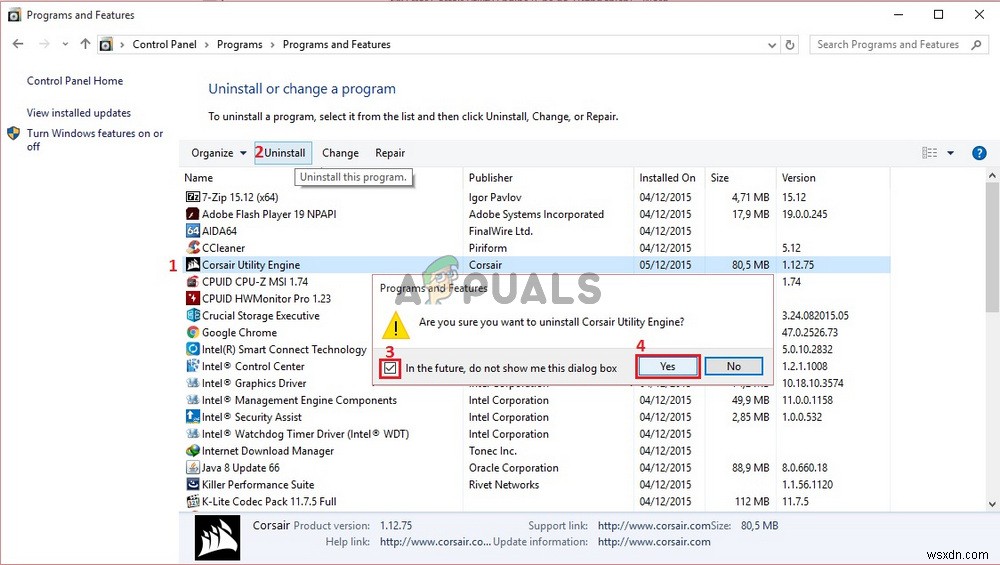Open the recent locations dropdown arrow
Image resolution: width=1000 pixels, height=565 pixels.
[65, 44]
